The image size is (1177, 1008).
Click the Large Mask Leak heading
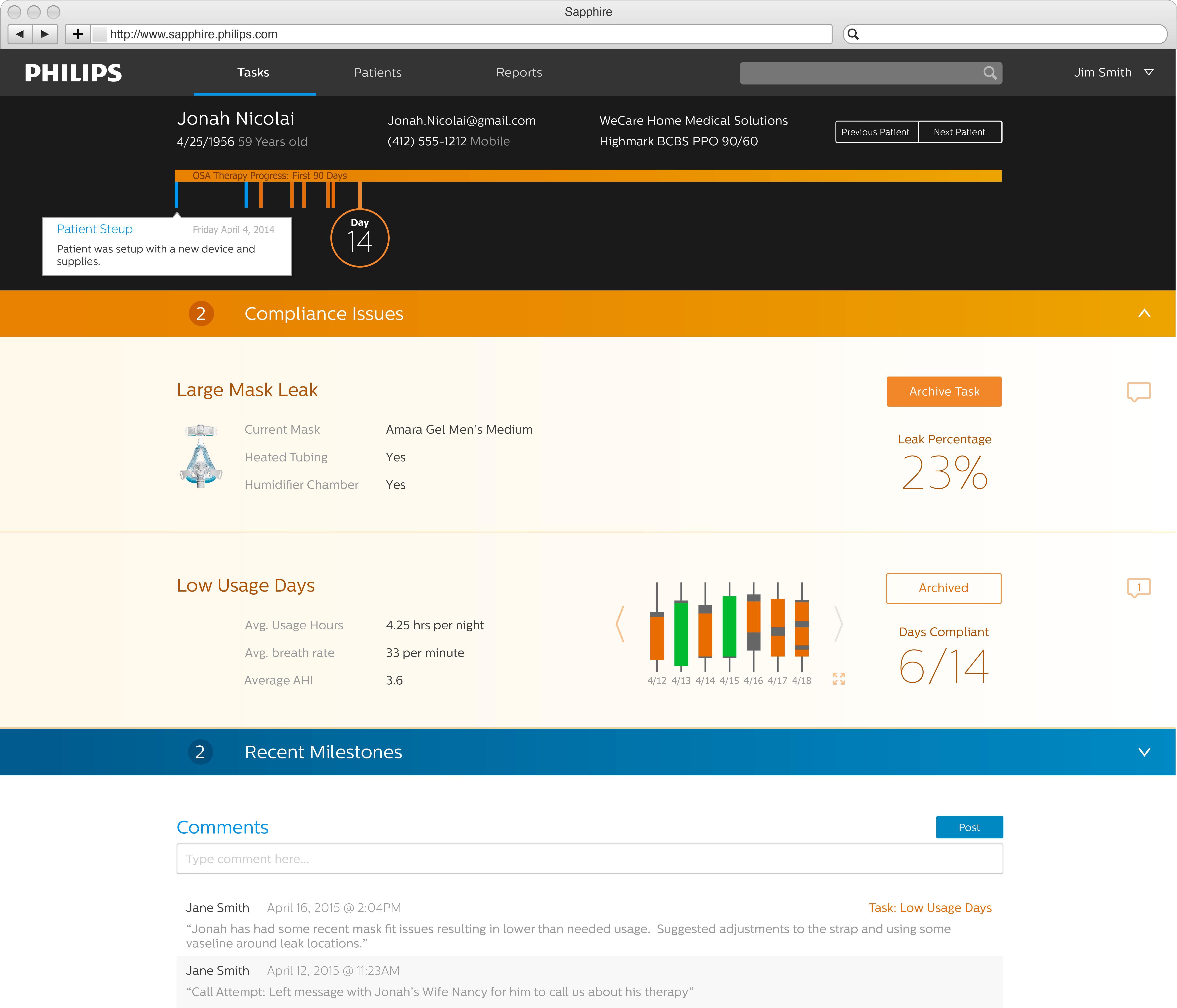point(247,390)
